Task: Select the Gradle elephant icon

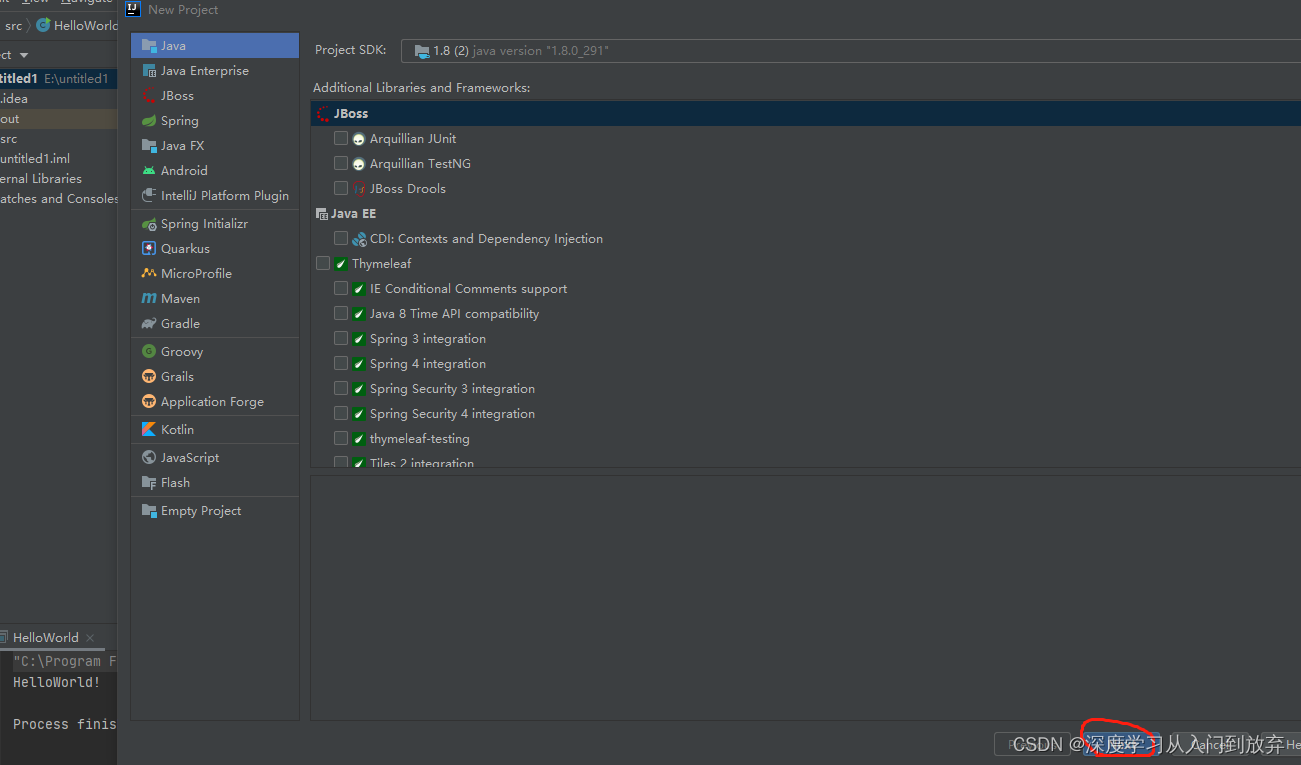Action: [x=149, y=324]
